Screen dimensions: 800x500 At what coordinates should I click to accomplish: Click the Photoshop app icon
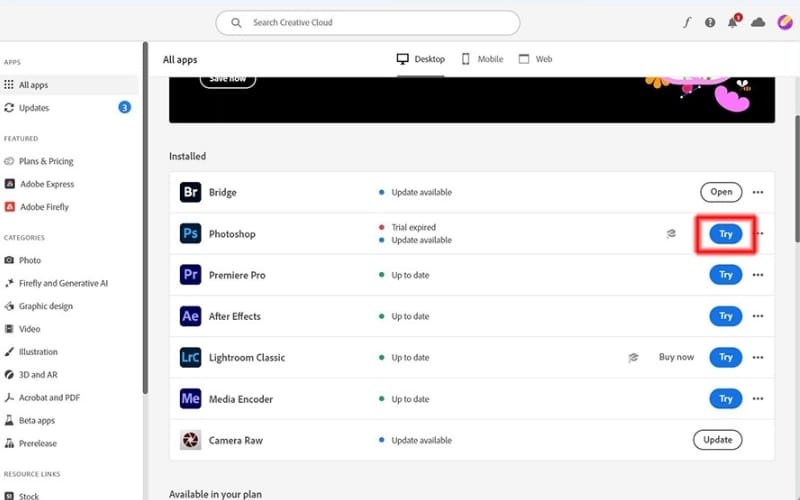point(191,234)
